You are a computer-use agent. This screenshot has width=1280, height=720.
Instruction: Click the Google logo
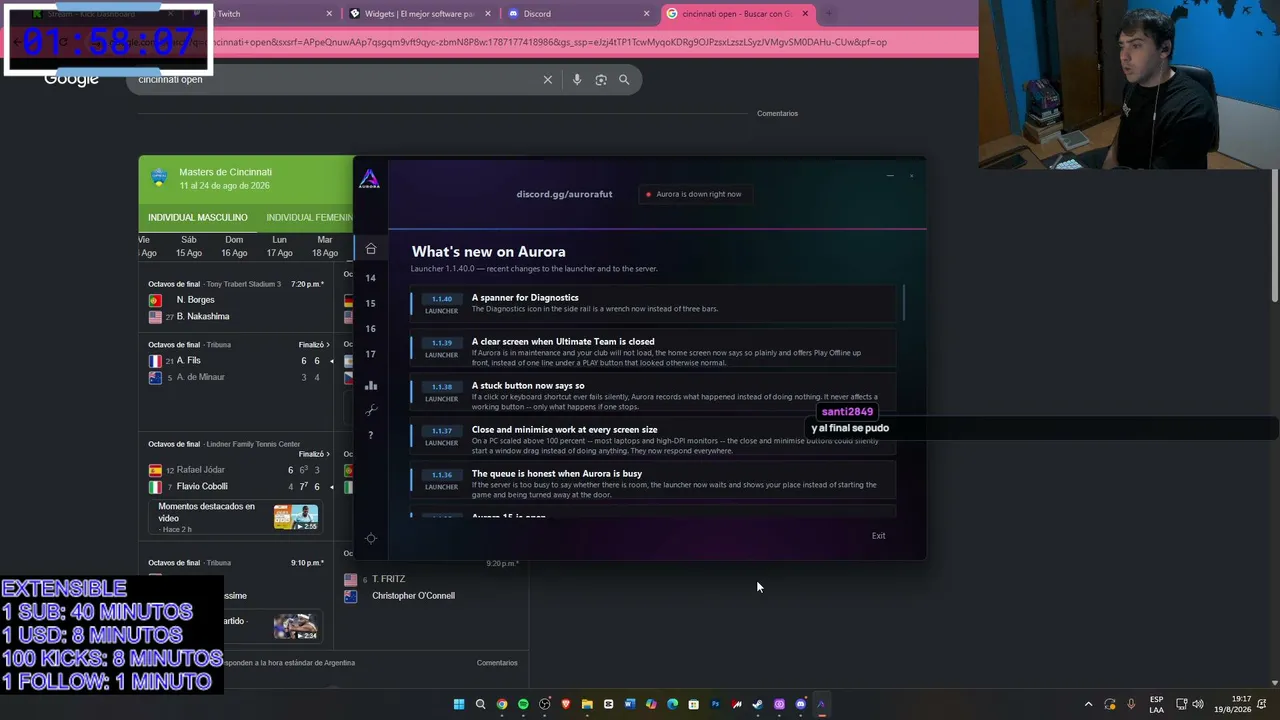click(71, 80)
